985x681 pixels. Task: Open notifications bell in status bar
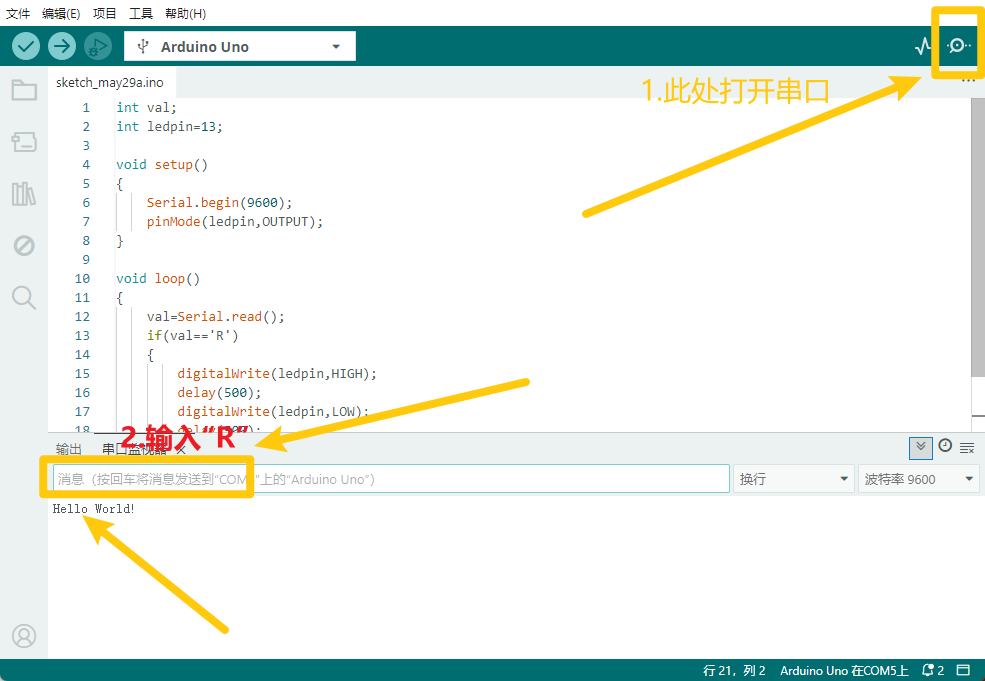[x=932, y=670]
